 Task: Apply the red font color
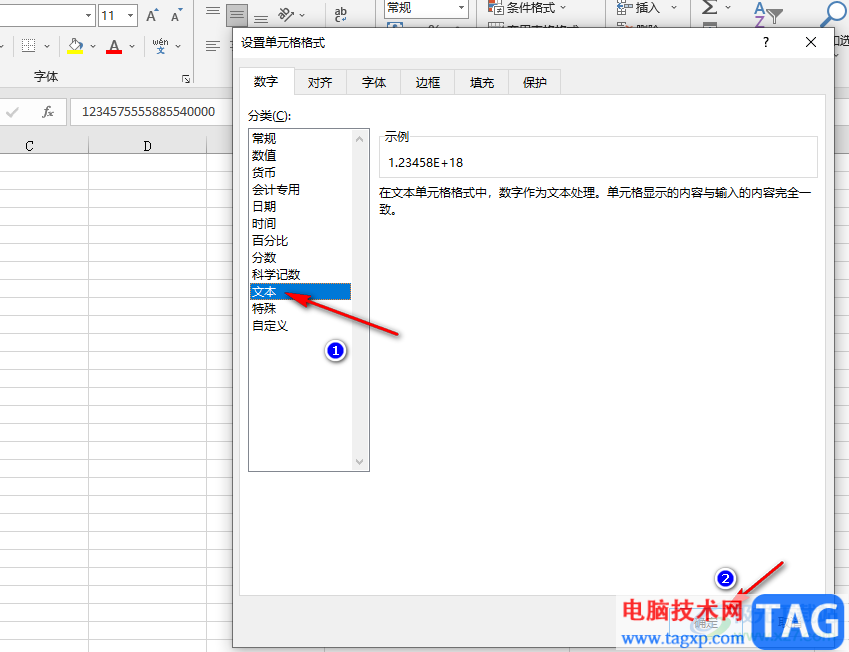tap(114, 46)
